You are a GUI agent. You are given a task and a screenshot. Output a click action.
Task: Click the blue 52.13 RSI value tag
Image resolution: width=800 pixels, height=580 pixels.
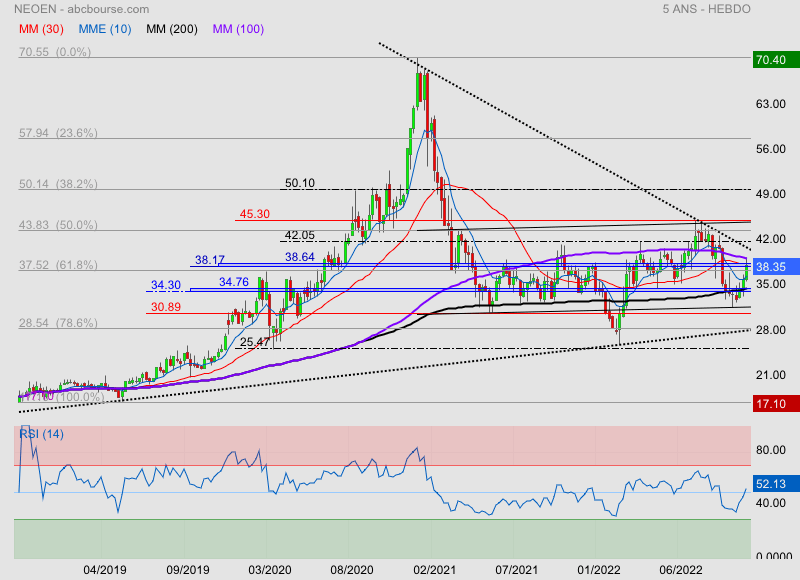pyautogui.click(x=776, y=484)
